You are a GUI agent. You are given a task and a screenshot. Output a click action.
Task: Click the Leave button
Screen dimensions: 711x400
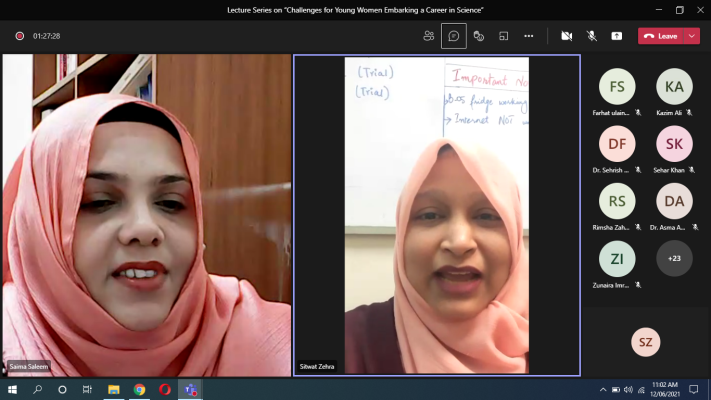(x=661, y=36)
